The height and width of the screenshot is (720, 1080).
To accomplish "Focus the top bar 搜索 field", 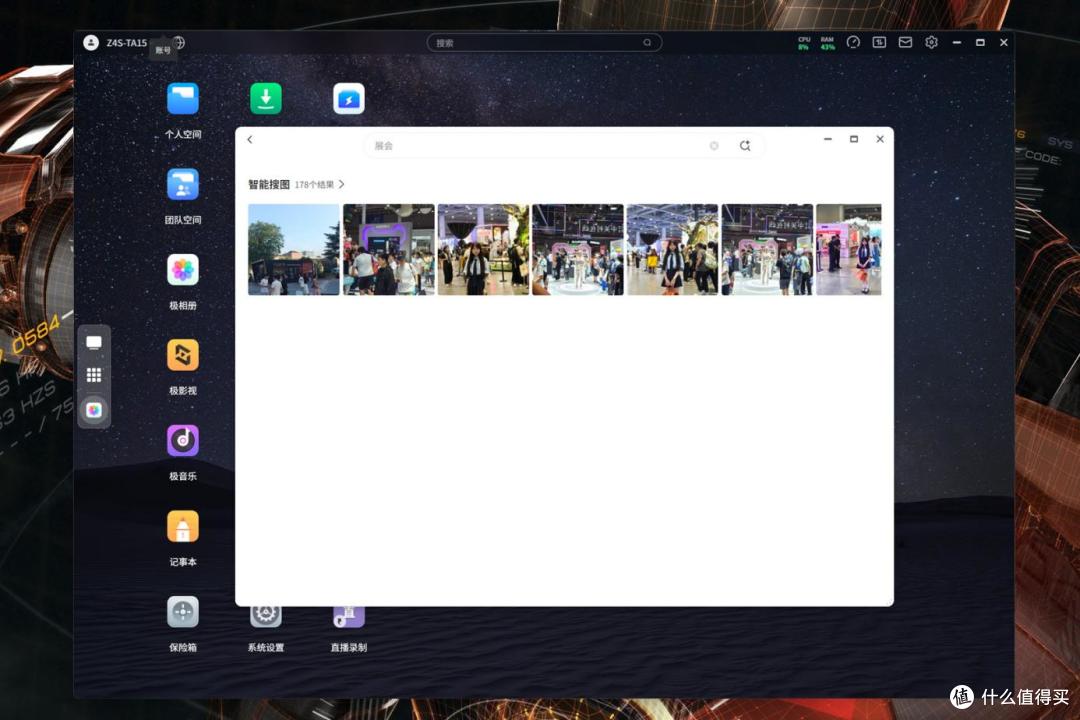I will pos(544,43).
